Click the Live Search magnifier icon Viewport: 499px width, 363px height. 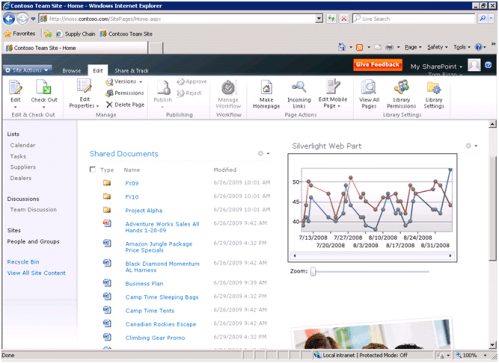pyautogui.click(x=482, y=19)
